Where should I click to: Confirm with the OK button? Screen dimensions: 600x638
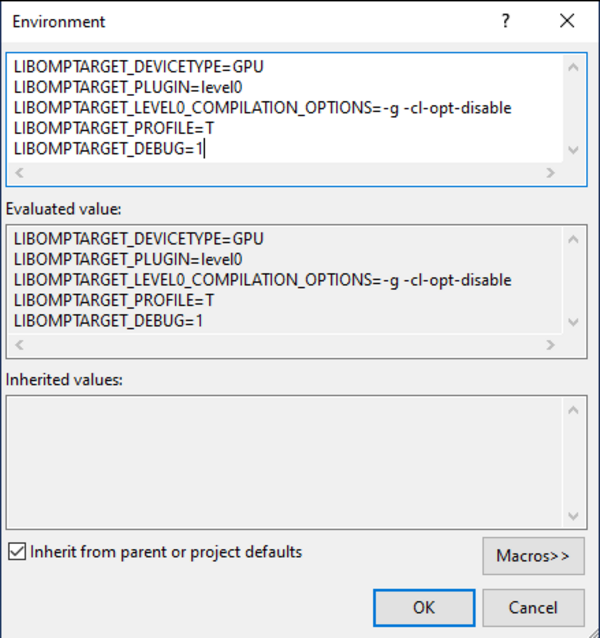coord(423,607)
